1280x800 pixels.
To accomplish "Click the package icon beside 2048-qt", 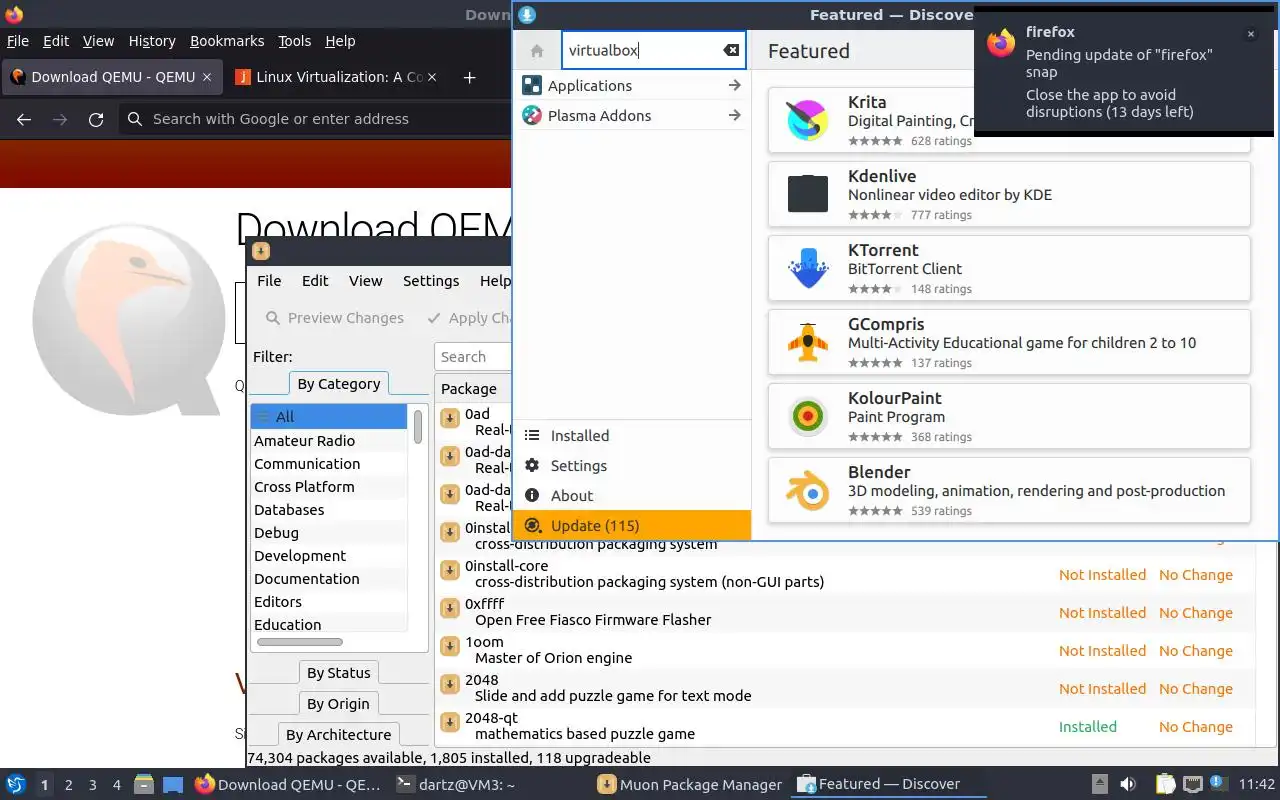I will point(450,722).
